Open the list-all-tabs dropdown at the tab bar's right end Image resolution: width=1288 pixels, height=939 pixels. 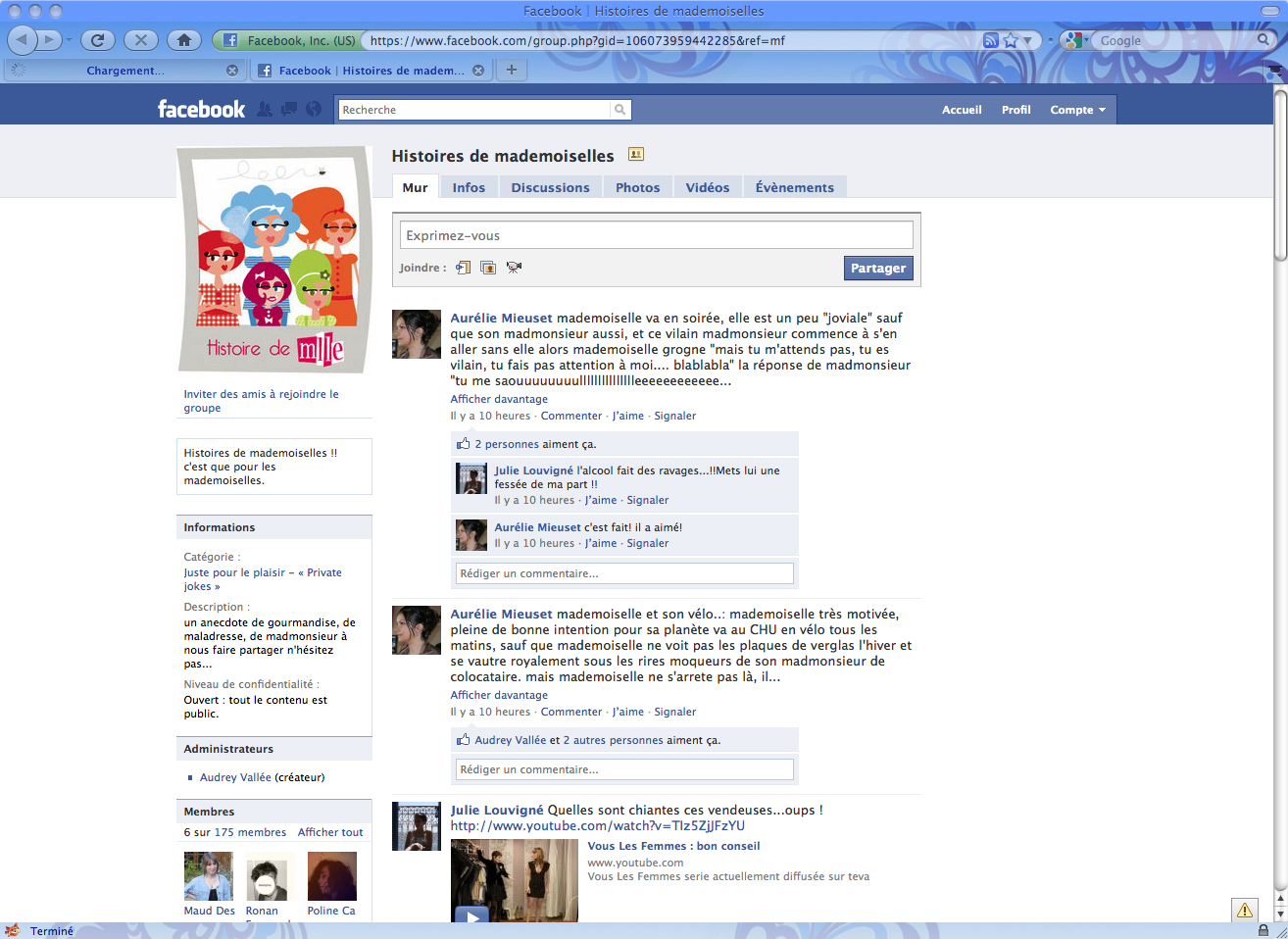coord(1274,72)
